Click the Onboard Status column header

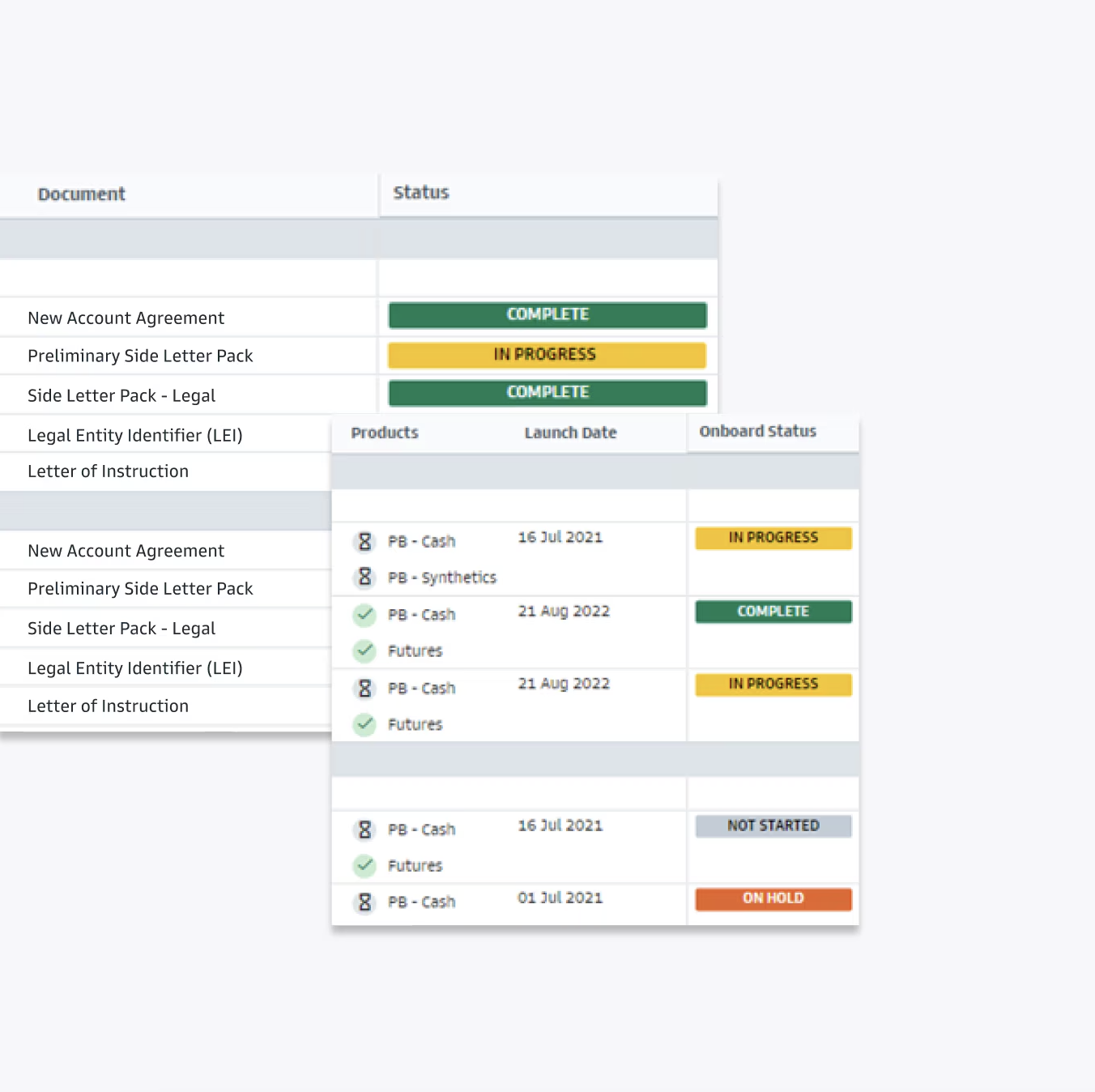pyautogui.click(x=758, y=431)
